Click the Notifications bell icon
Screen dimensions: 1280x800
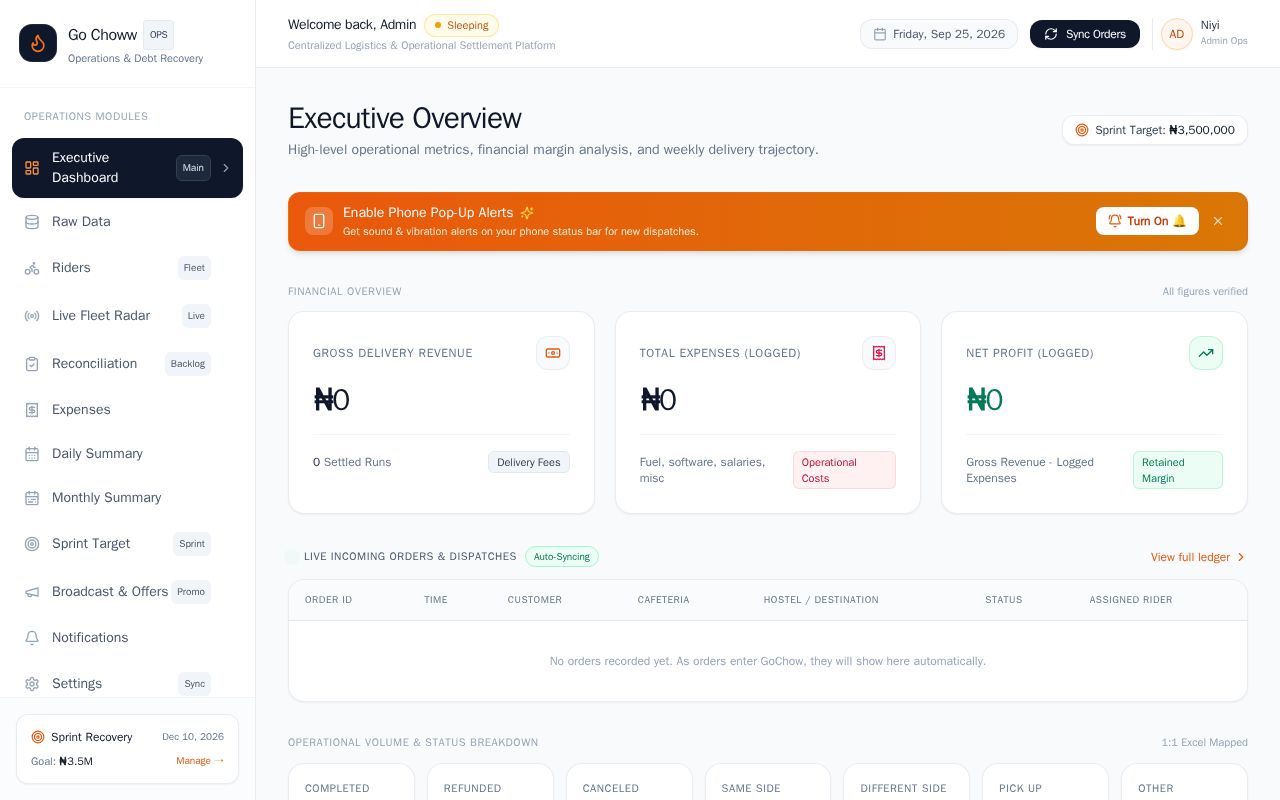tap(32, 638)
